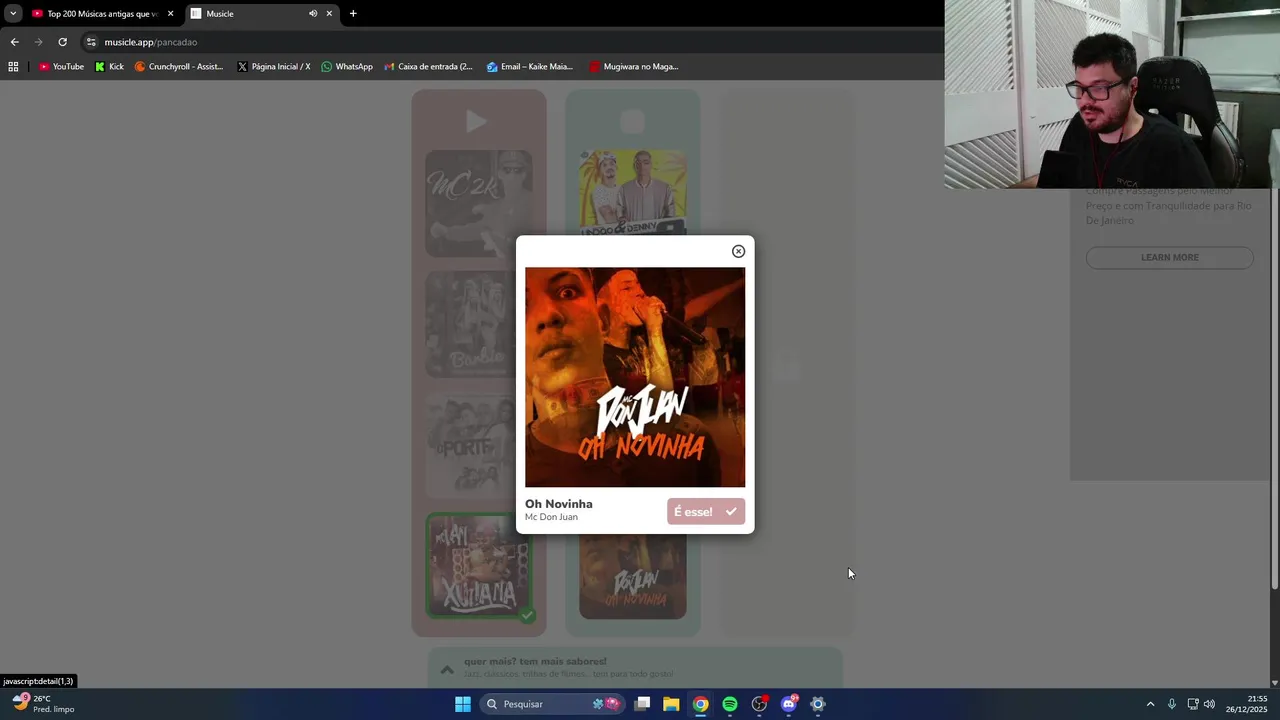This screenshot has width=1280, height=720.
Task: Close the Musicle tab
Action: (x=329, y=14)
